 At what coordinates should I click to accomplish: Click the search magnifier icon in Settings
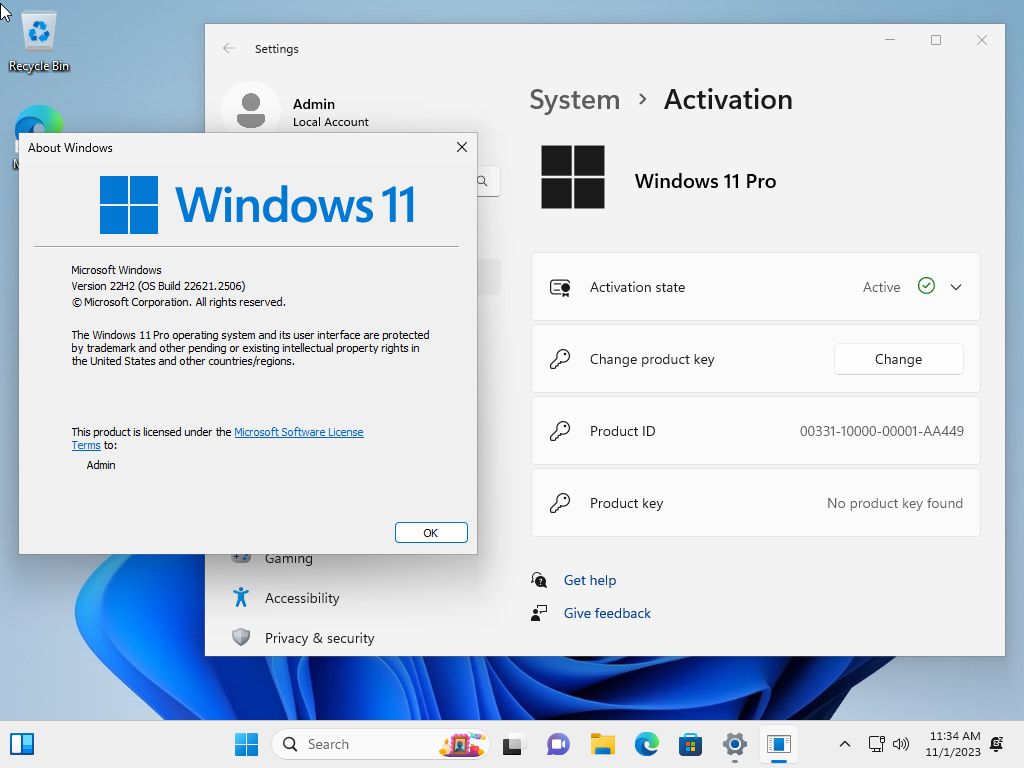(483, 181)
